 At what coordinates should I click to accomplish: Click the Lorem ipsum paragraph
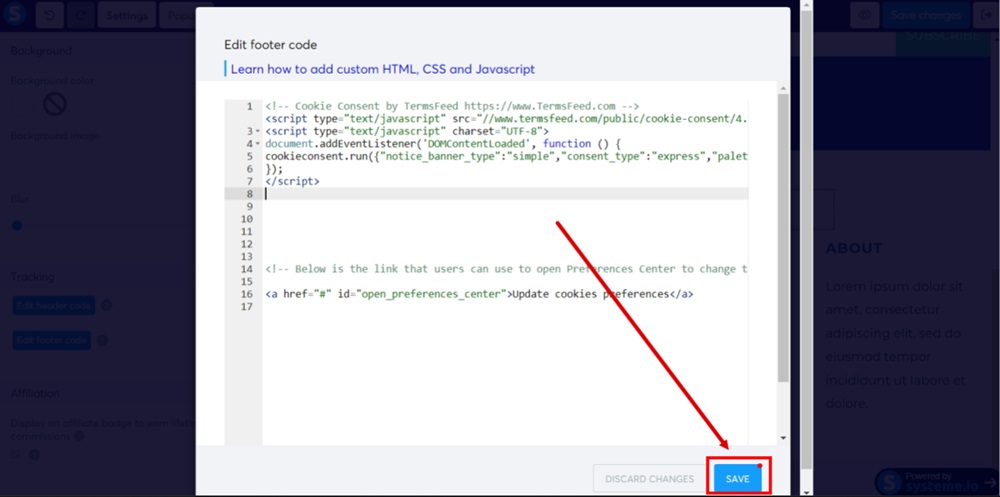pos(895,345)
